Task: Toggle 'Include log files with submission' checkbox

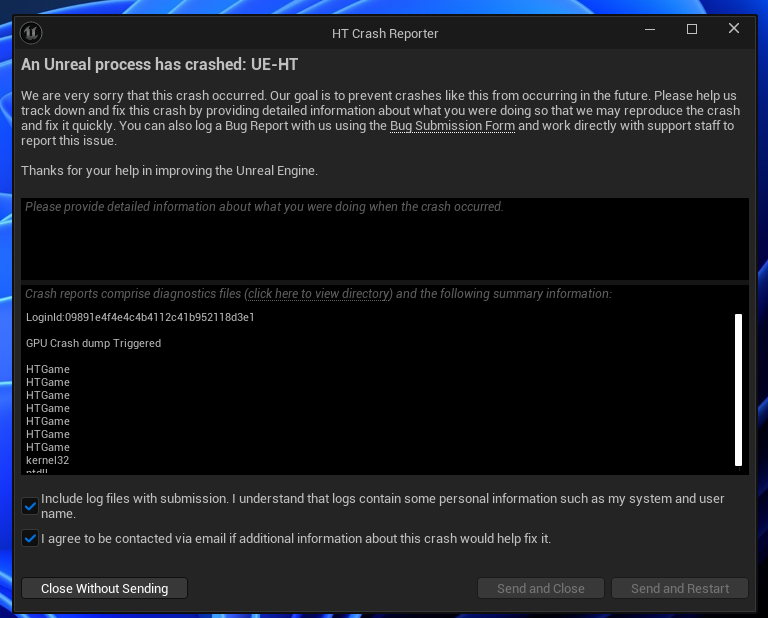Action: pos(30,506)
